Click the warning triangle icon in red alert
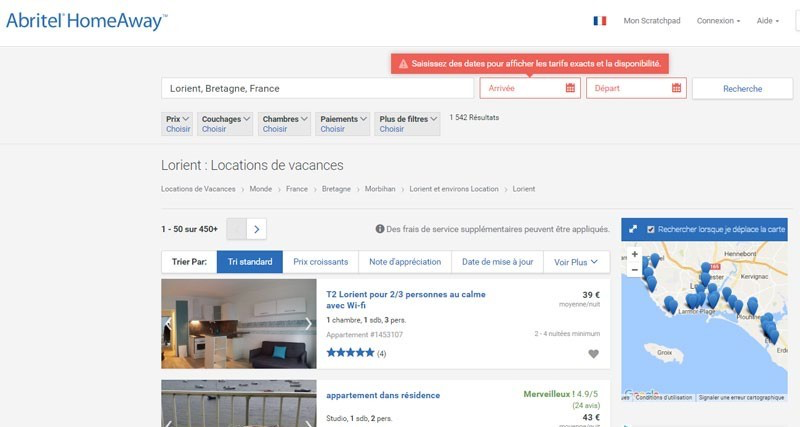The image size is (800, 427). (x=403, y=64)
